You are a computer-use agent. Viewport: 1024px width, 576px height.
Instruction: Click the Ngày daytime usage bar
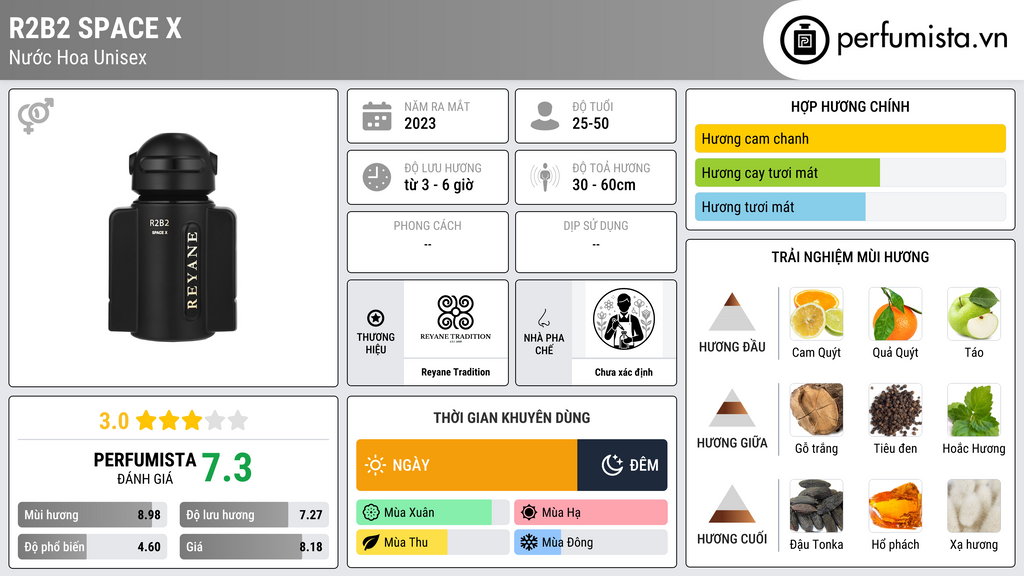point(467,465)
